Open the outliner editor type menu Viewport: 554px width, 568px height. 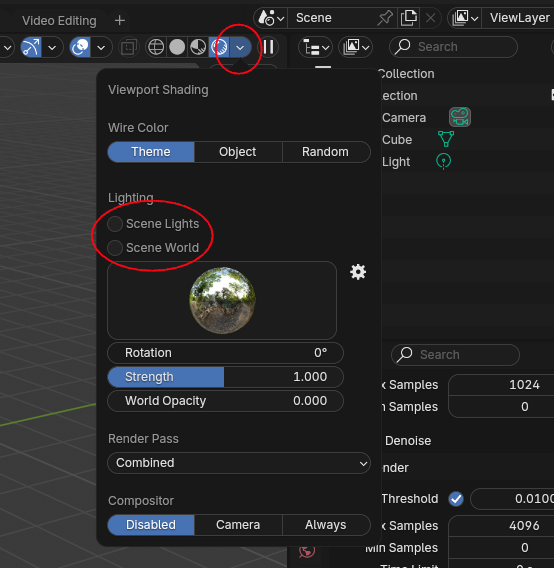(315, 47)
